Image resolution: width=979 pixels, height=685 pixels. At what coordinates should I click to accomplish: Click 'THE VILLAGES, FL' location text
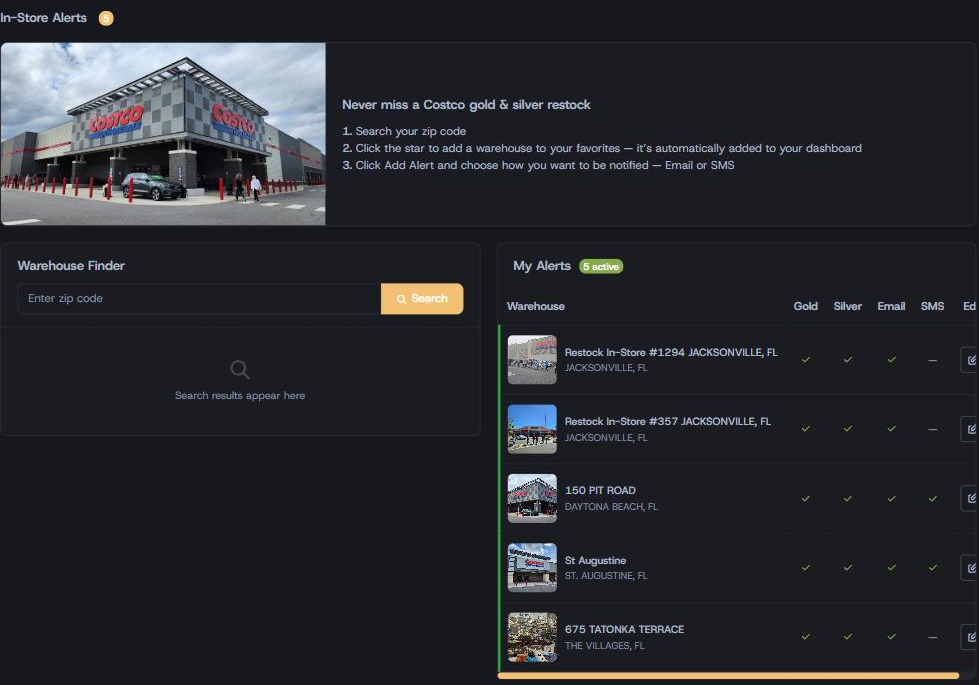click(604, 646)
